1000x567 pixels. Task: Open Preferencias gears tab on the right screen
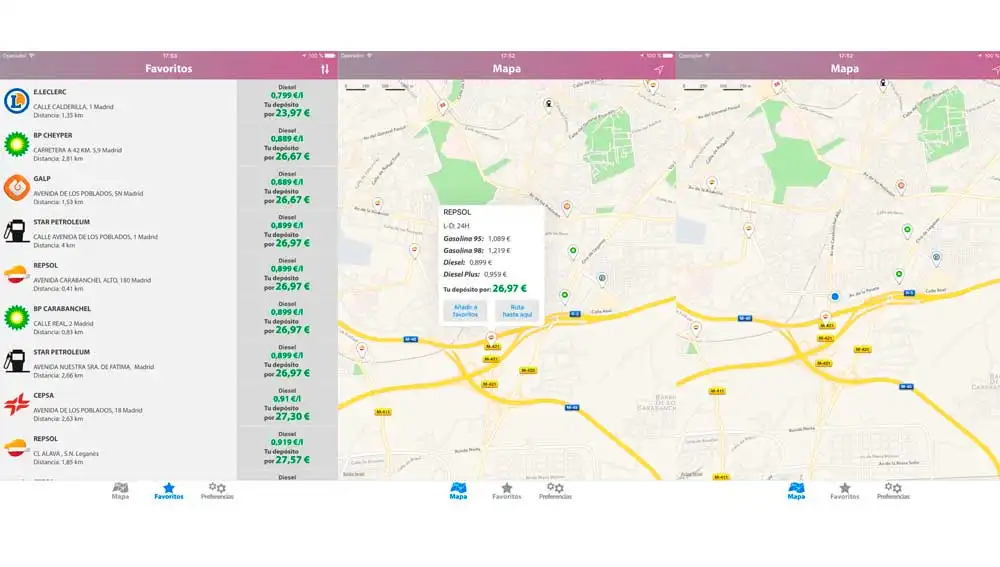click(x=893, y=490)
